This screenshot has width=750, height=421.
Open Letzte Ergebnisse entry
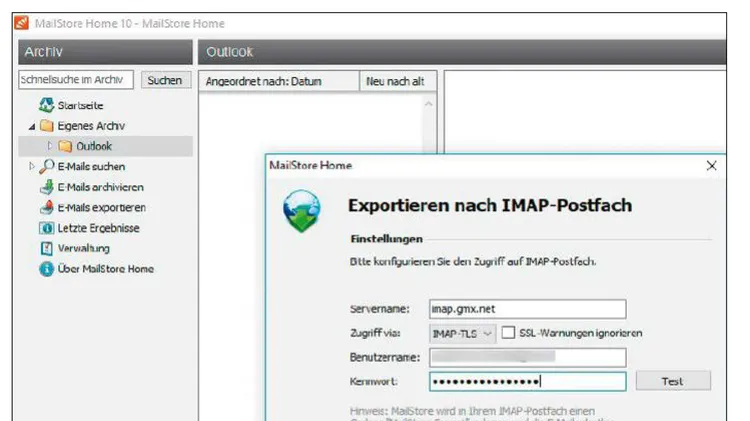click(99, 228)
